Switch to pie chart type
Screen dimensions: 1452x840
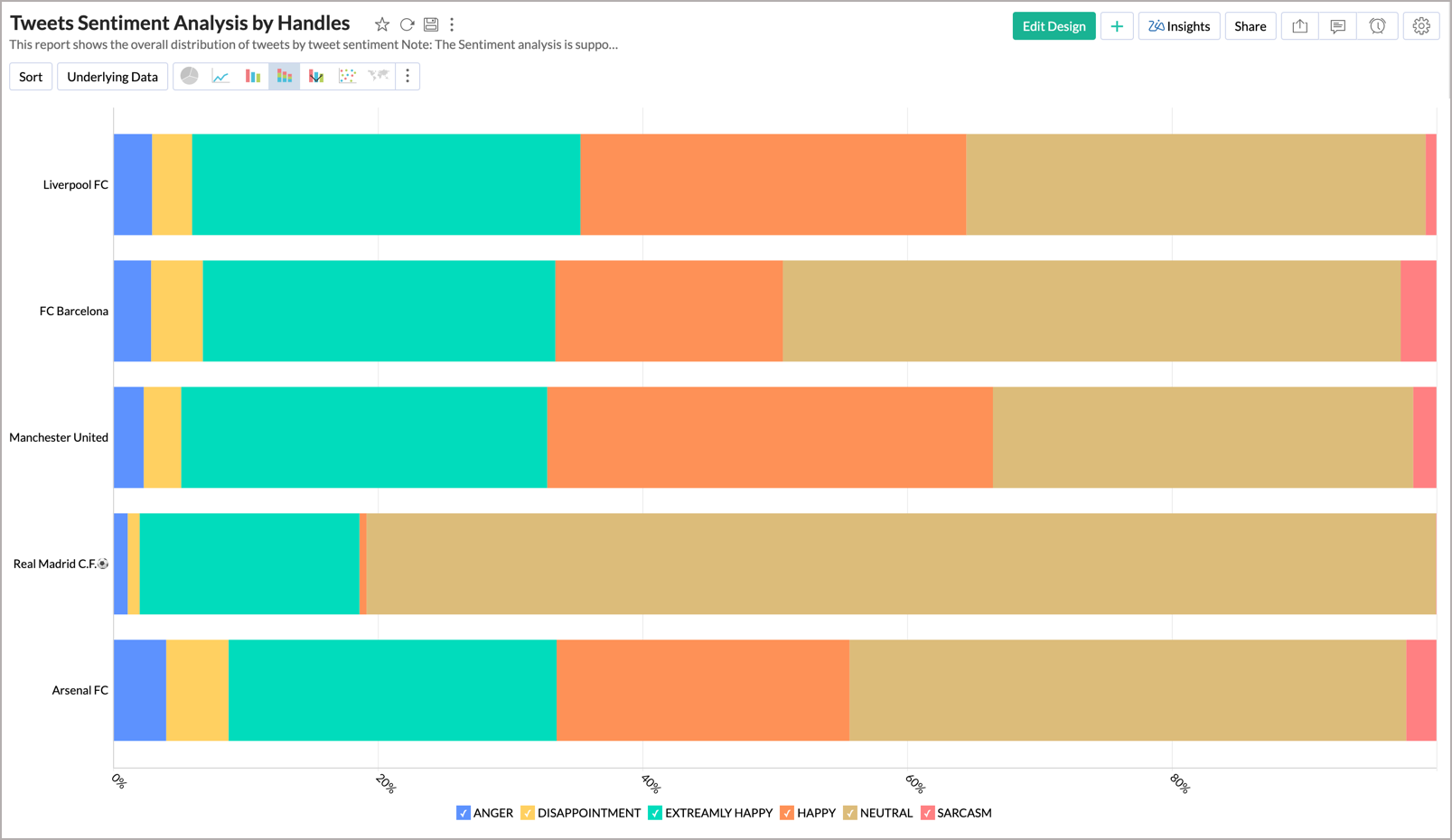[x=189, y=76]
